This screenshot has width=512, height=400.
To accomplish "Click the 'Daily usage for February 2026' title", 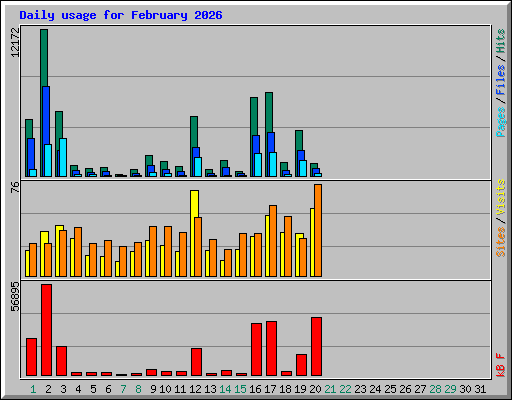I will point(121,15).
